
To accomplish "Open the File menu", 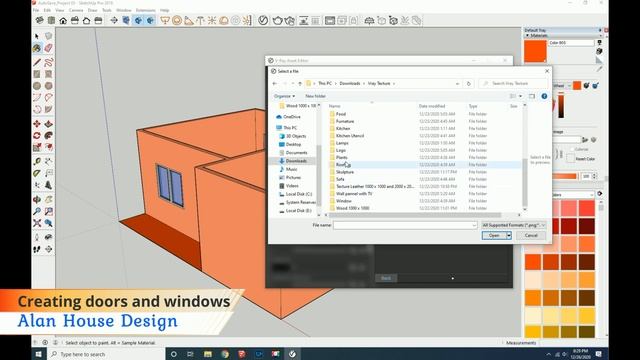I will (36, 10).
